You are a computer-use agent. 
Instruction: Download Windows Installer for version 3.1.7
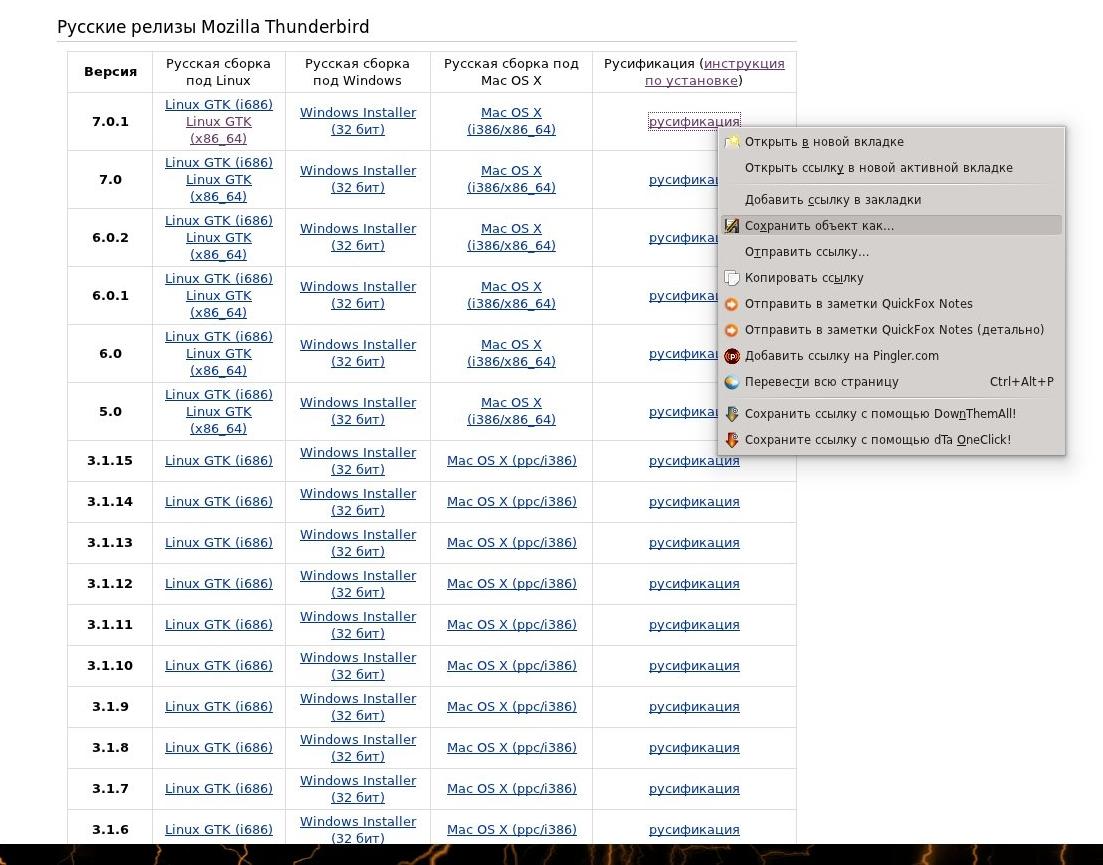point(357,789)
